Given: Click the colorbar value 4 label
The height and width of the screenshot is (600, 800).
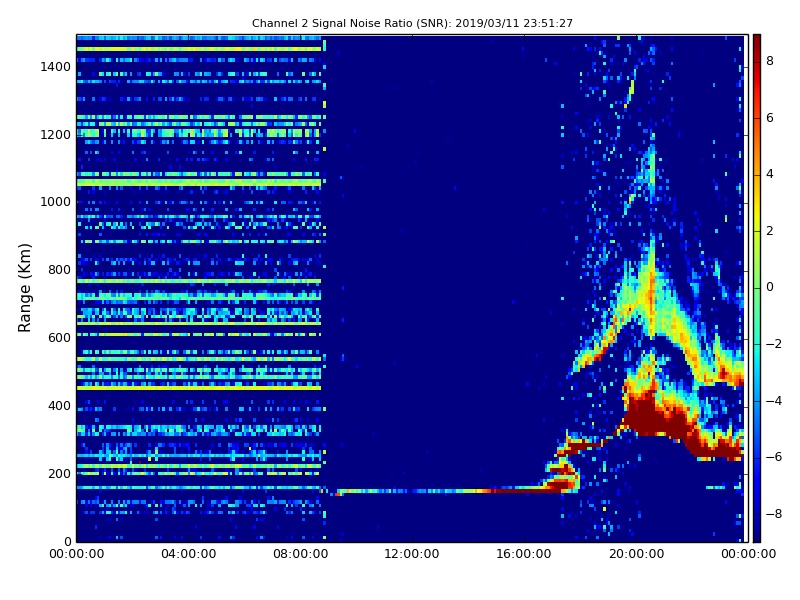Looking at the screenshot, I should [x=769, y=174].
